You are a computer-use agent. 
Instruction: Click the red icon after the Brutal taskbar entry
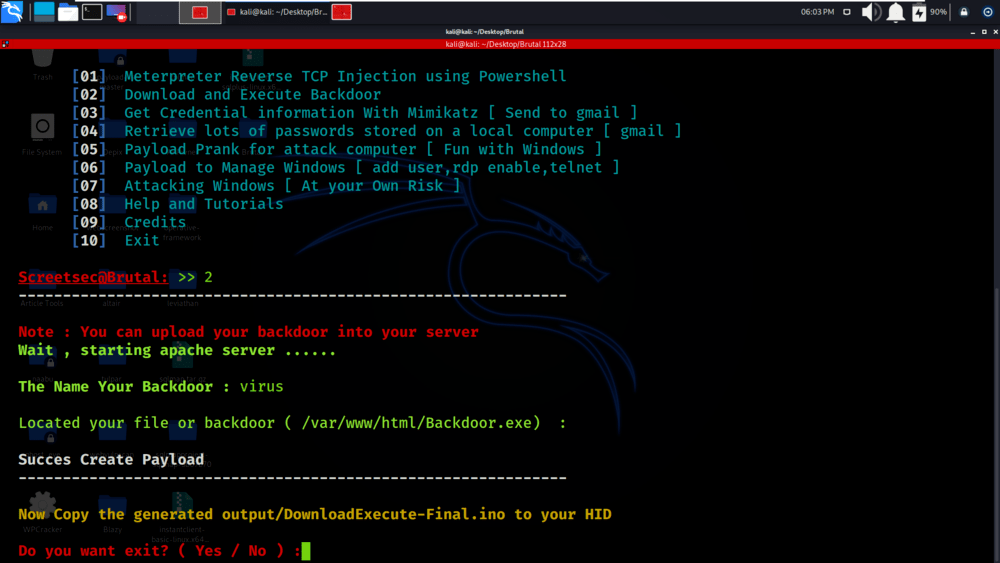coord(342,12)
